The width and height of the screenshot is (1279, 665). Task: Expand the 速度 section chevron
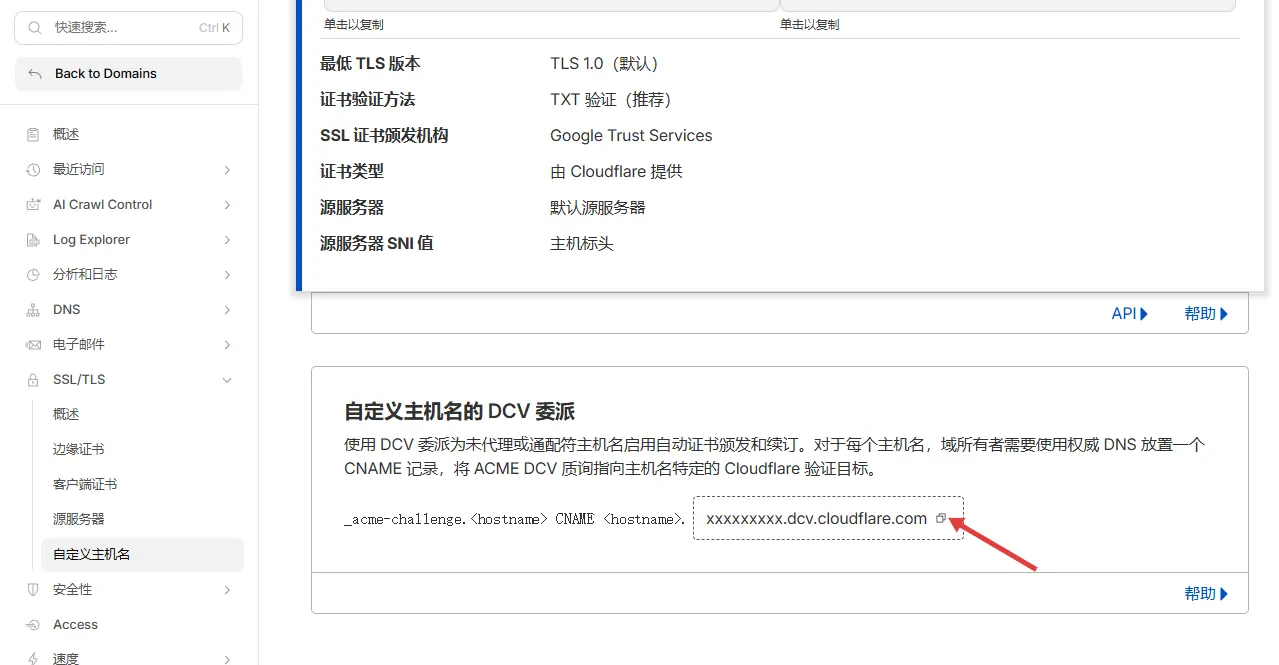[227, 658]
